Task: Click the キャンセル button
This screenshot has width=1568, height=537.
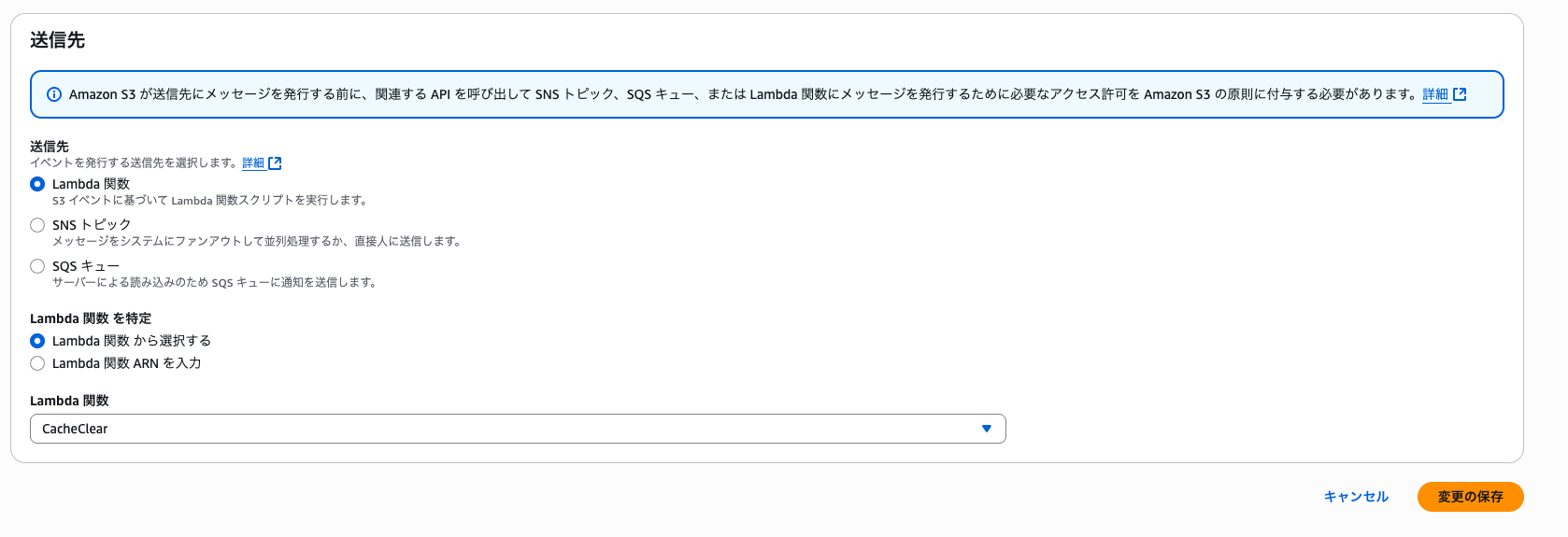Action: tap(1356, 497)
